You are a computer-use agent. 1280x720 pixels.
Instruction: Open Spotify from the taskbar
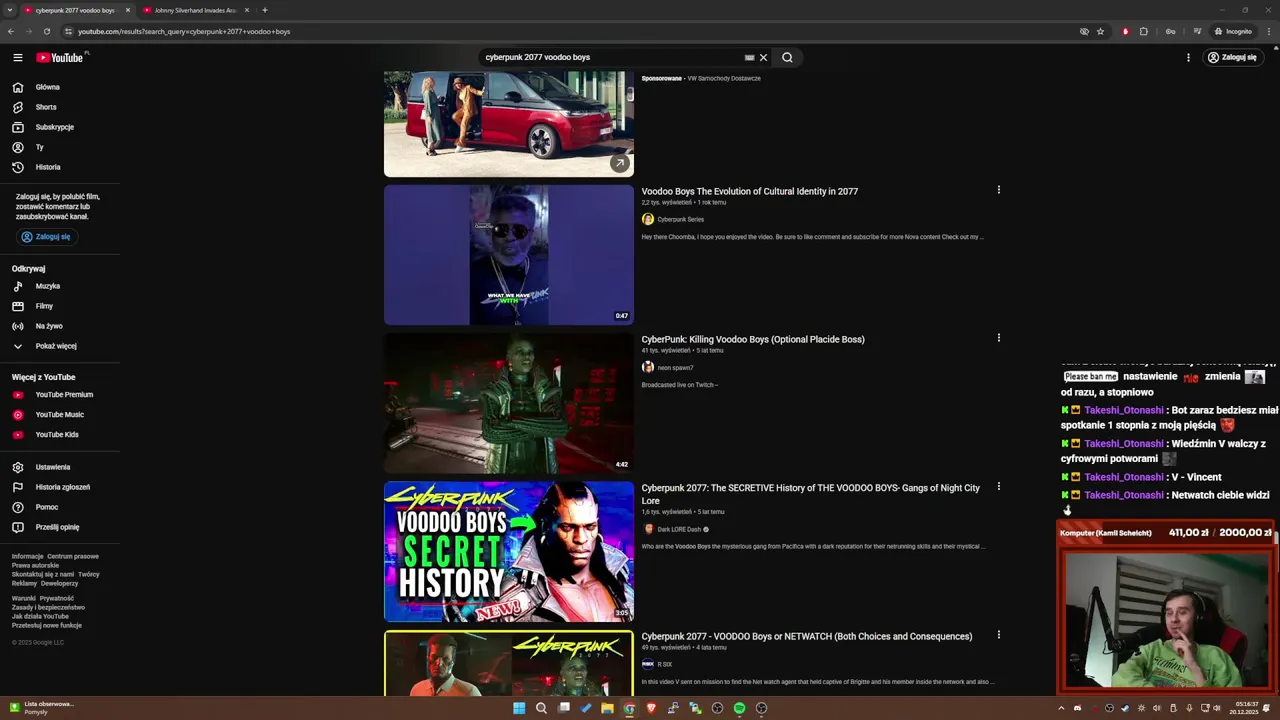coord(739,708)
